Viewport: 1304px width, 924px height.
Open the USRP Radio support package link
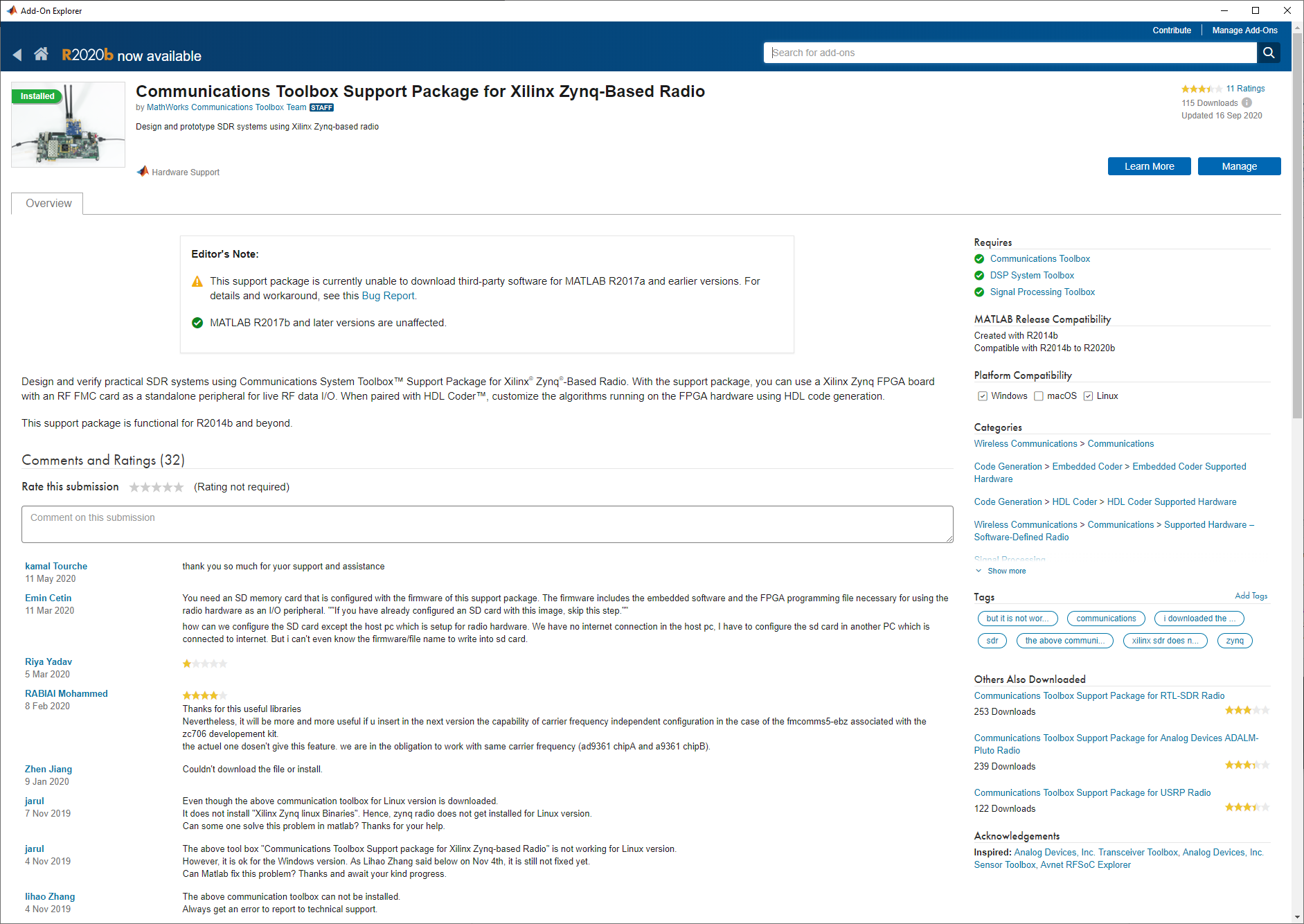pos(1092,792)
